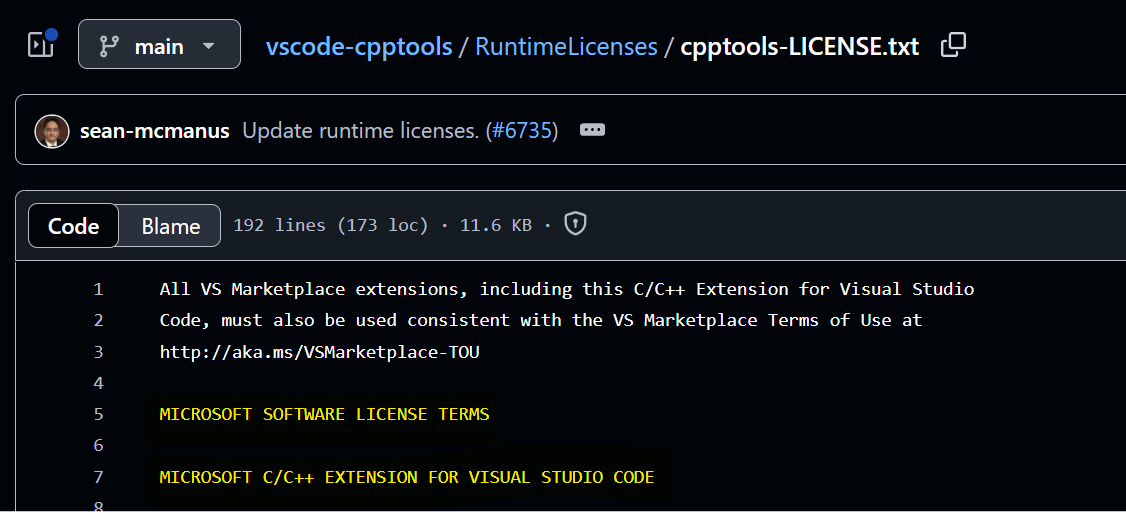The height and width of the screenshot is (512, 1126).
Task: Copy the file path with the copy icon
Action: [x=954, y=45]
